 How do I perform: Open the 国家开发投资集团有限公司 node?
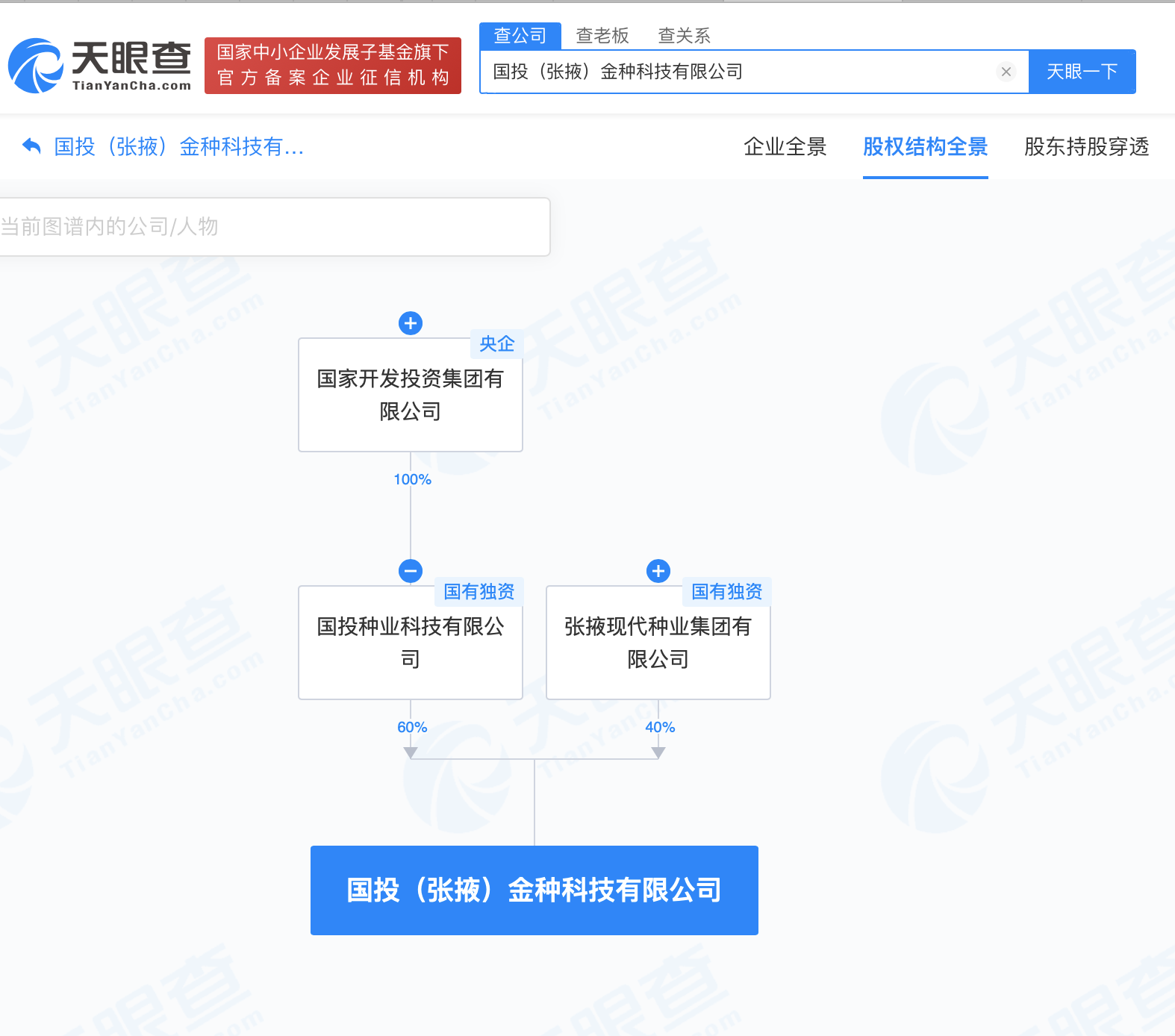tap(411, 395)
